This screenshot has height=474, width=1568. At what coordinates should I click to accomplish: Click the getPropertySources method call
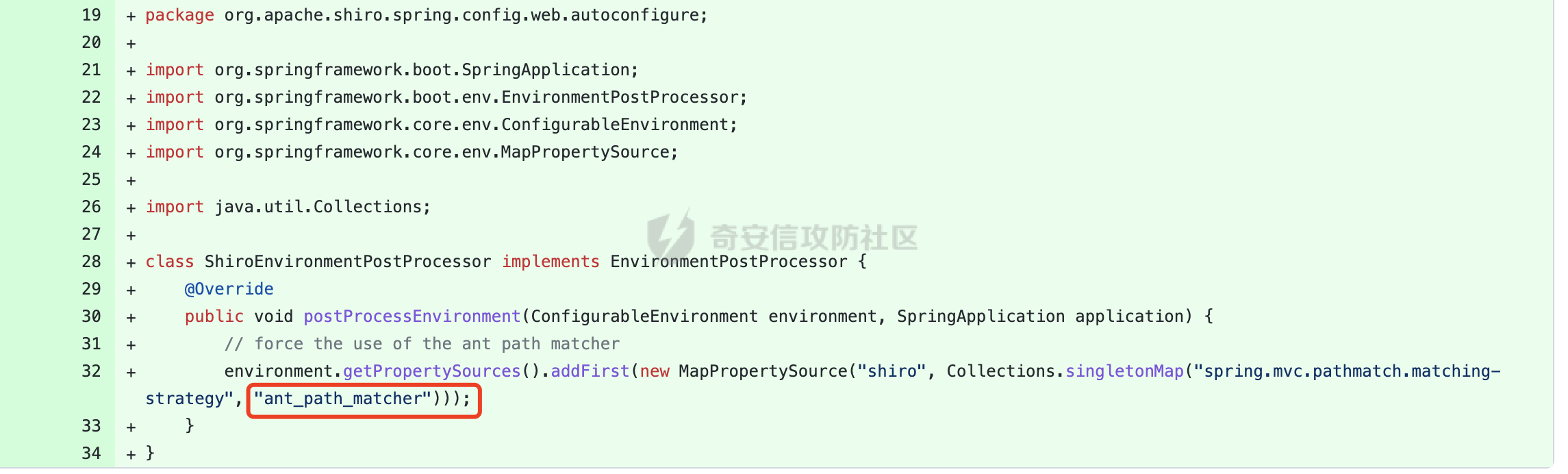coord(432,371)
